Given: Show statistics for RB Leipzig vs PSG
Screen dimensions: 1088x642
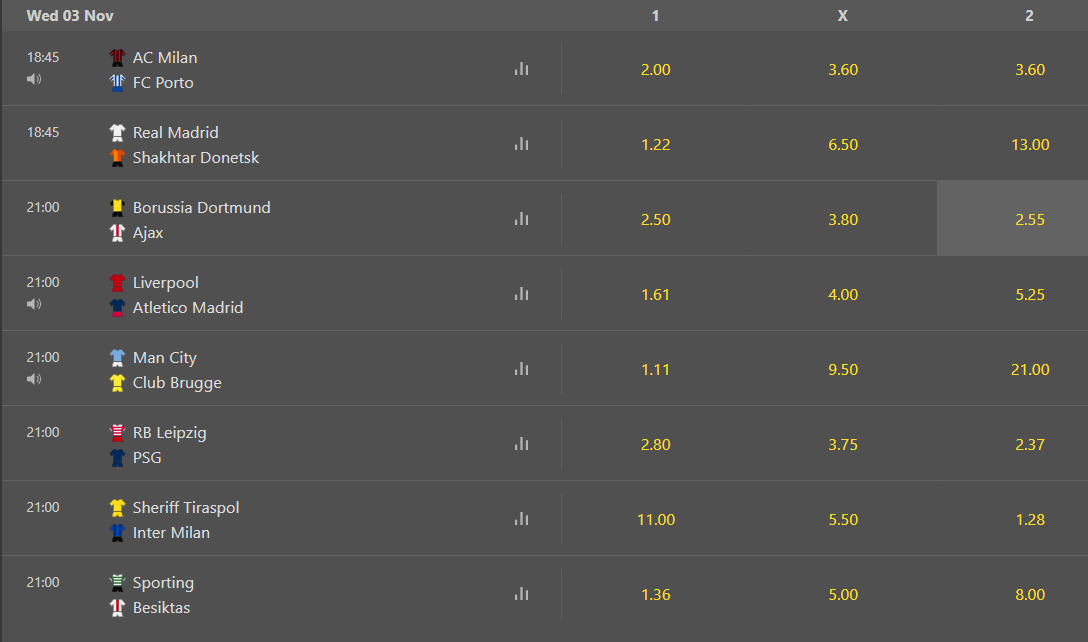Looking at the screenshot, I should click(521, 444).
